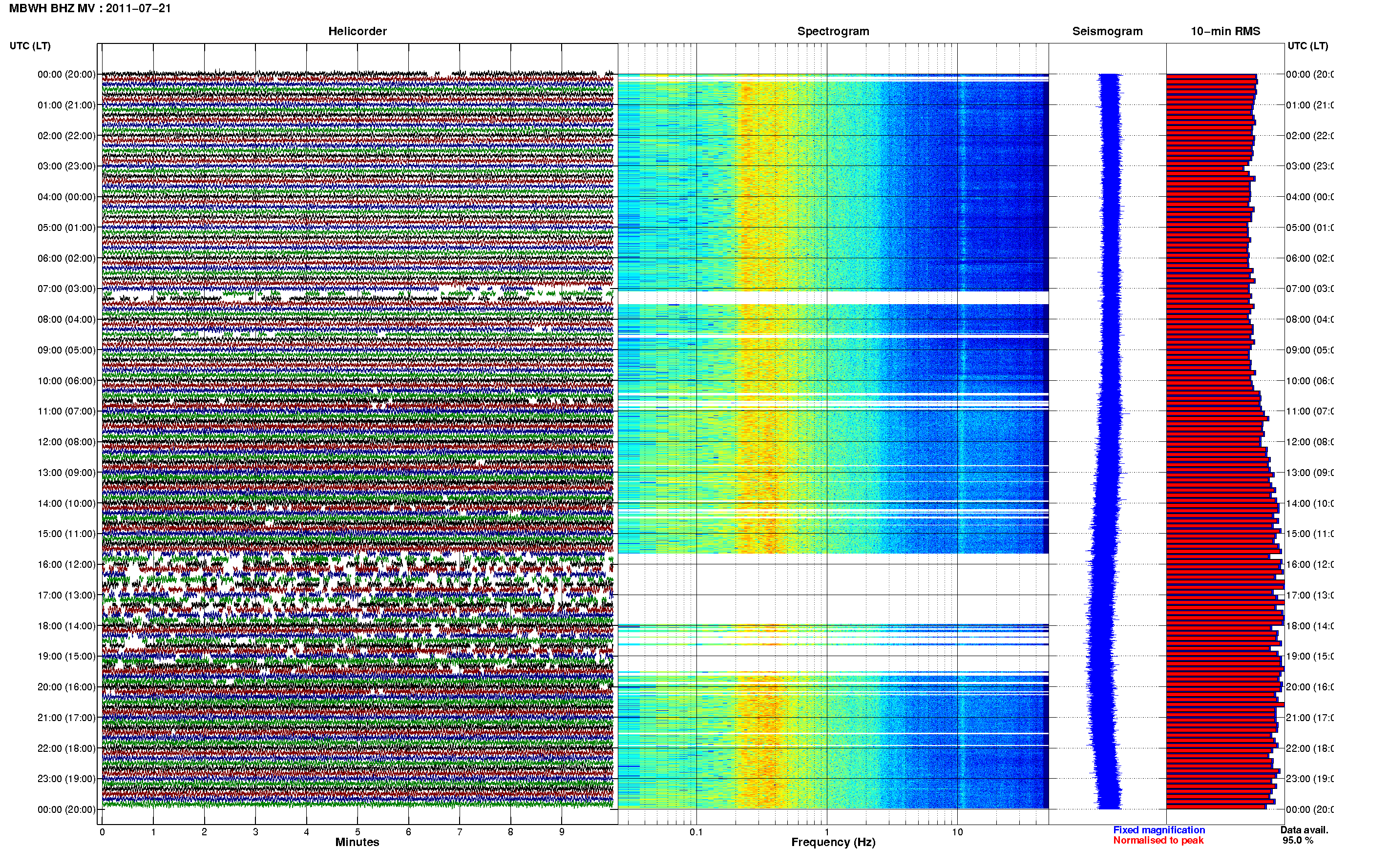
Task: Click minute tick label '9' under helicorder
Action: point(562,832)
